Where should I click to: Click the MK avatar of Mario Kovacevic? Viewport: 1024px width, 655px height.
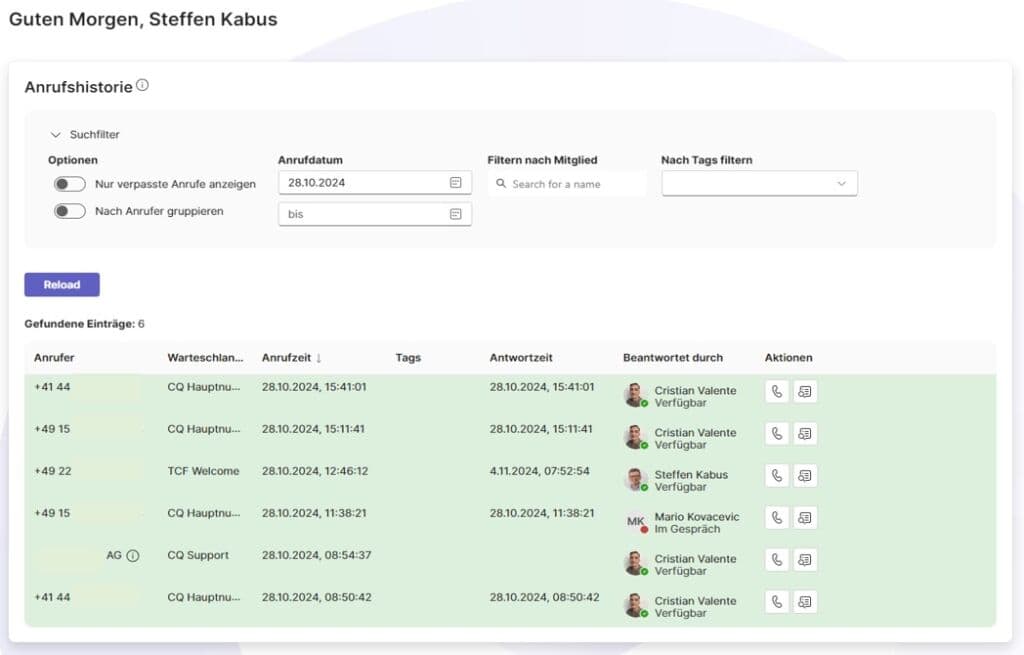coord(635,522)
